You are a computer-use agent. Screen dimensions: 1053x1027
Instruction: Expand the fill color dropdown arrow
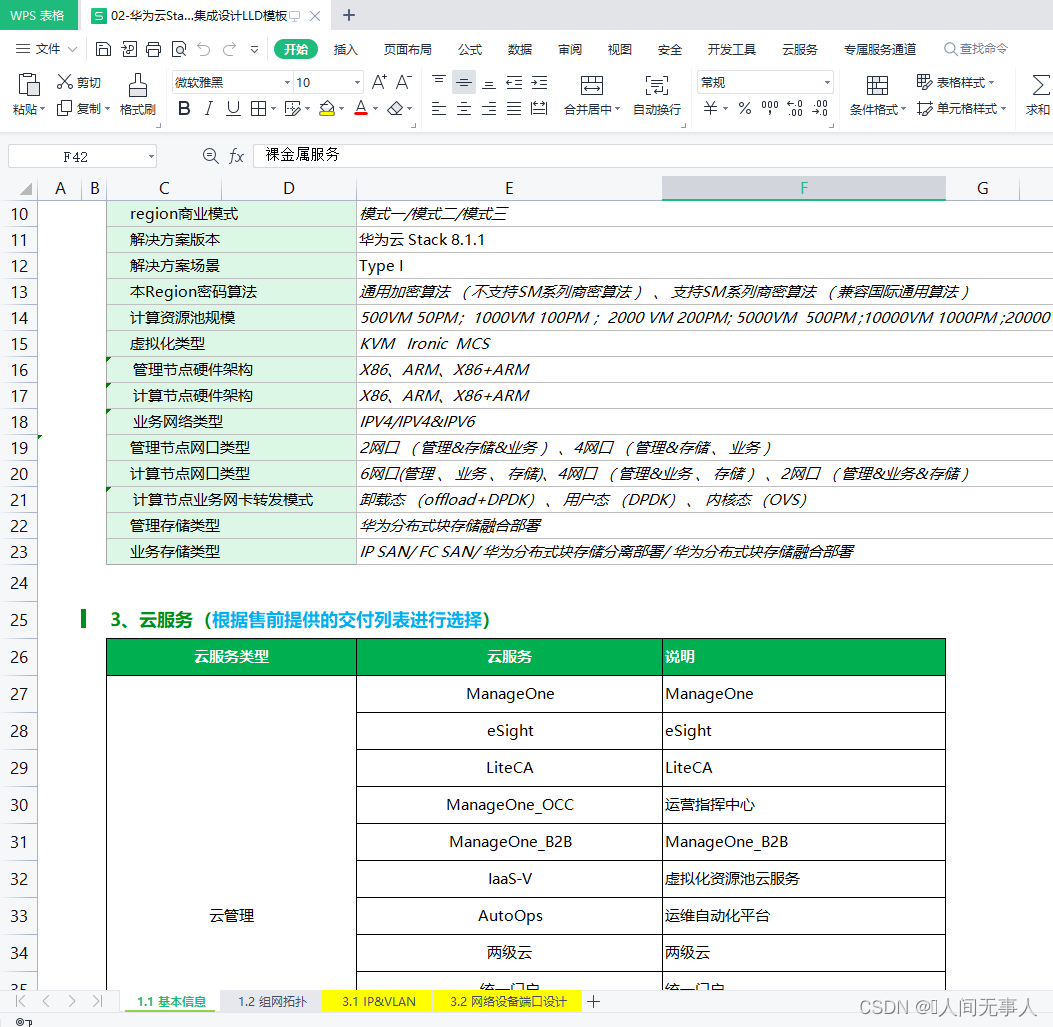(x=342, y=108)
